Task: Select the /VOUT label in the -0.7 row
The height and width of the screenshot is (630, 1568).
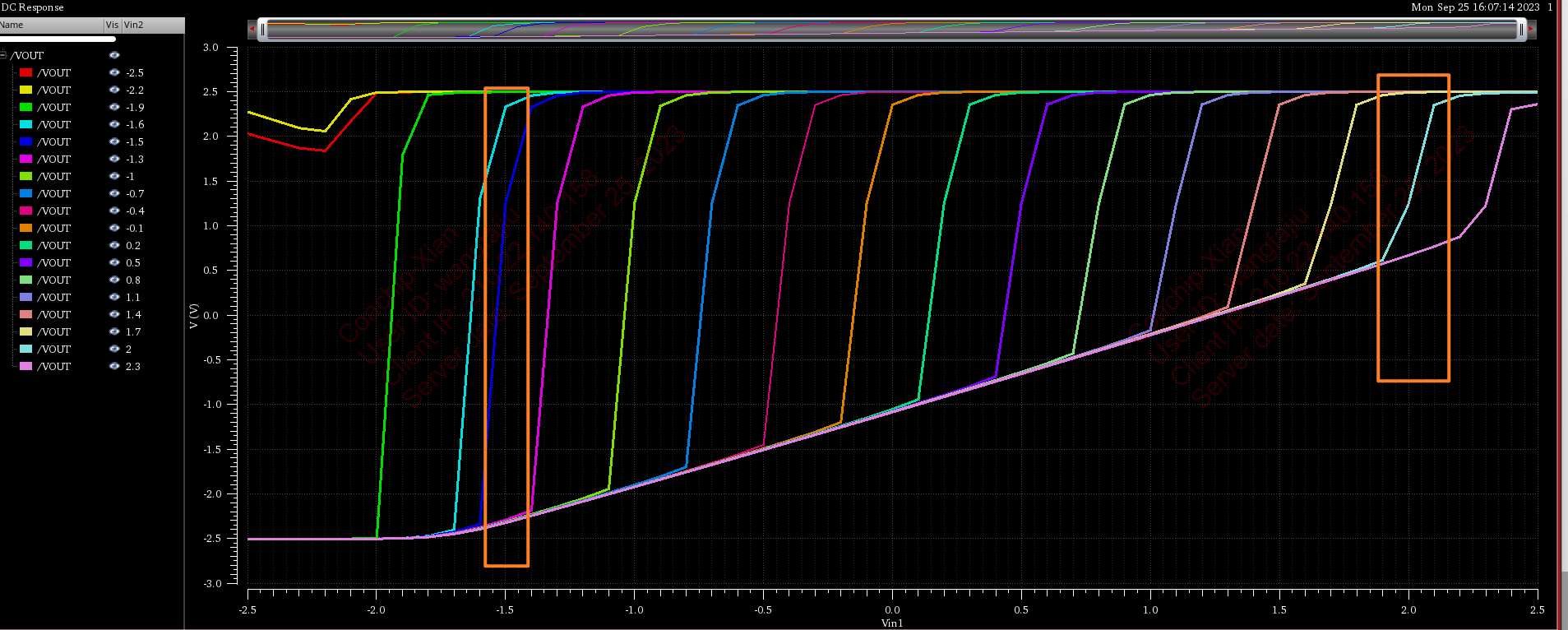Action: [54, 193]
